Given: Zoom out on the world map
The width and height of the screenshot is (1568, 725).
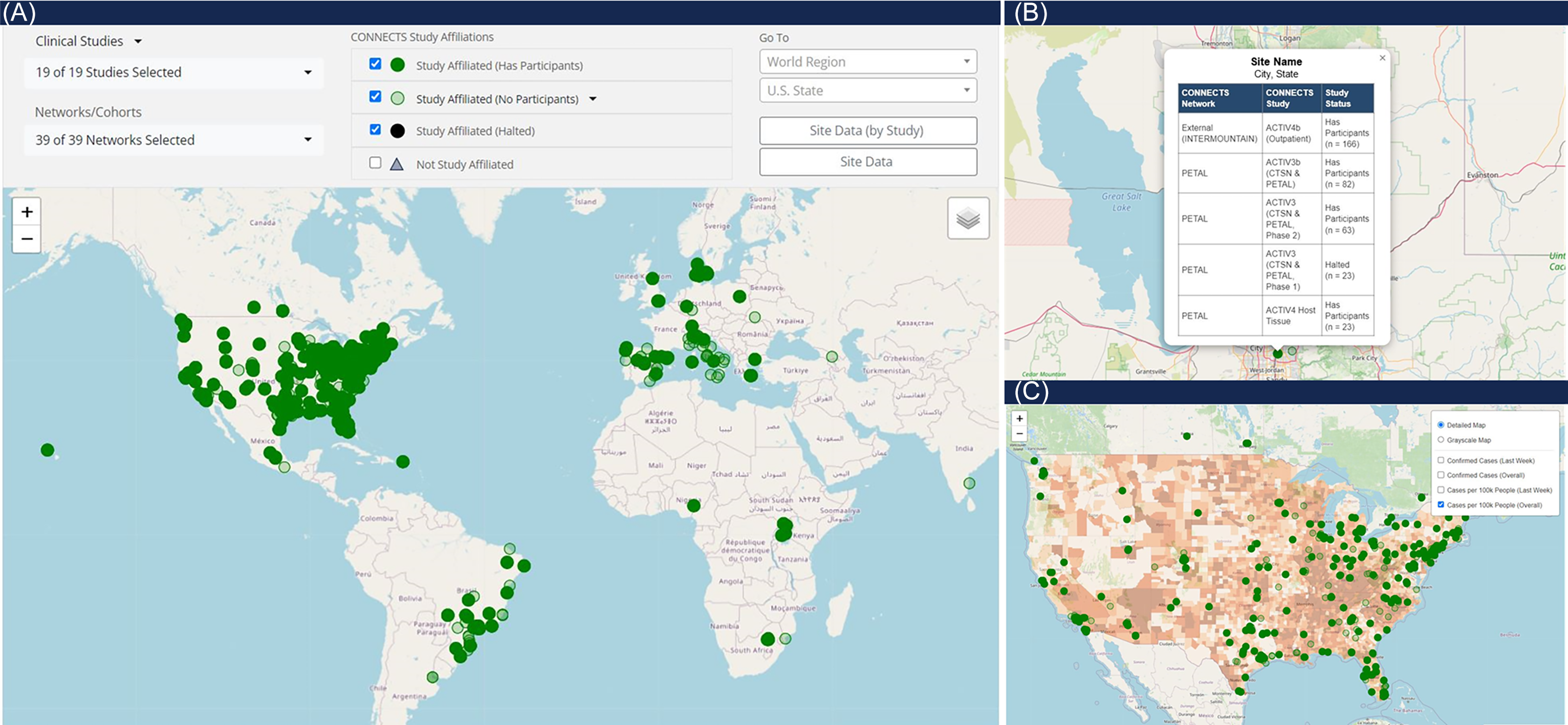Looking at the screenshot, I should pos(27,239).
